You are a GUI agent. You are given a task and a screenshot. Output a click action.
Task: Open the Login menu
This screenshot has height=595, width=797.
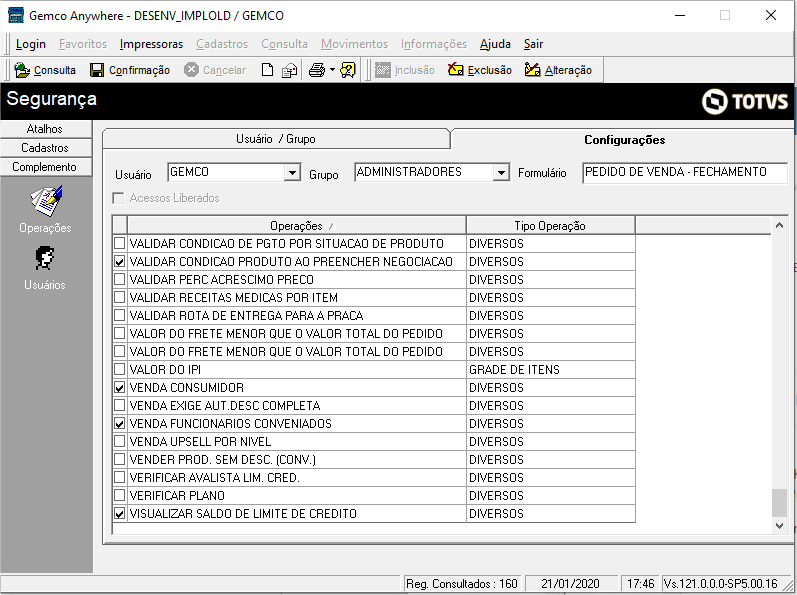[x=30, y=44]
